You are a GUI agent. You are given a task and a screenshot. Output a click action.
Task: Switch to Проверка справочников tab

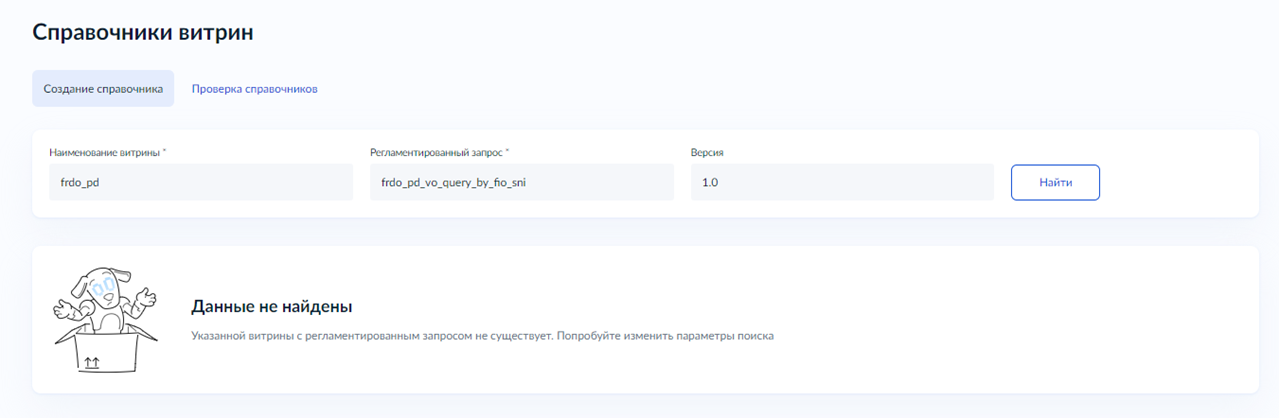pyautogui.click(x=255, y=89)
